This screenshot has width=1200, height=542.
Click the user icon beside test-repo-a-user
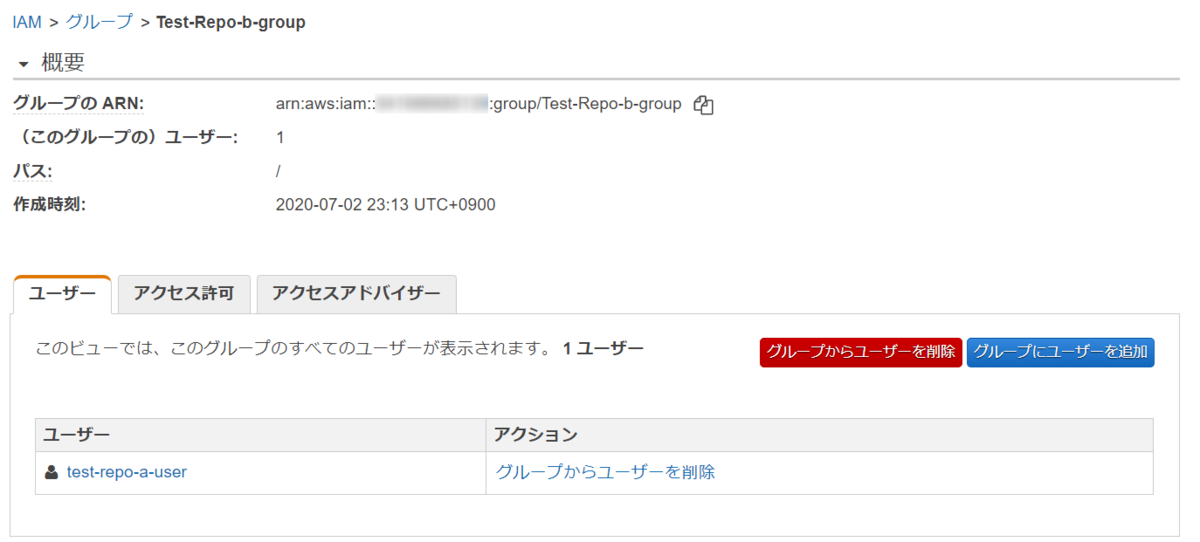click(52, 472)
